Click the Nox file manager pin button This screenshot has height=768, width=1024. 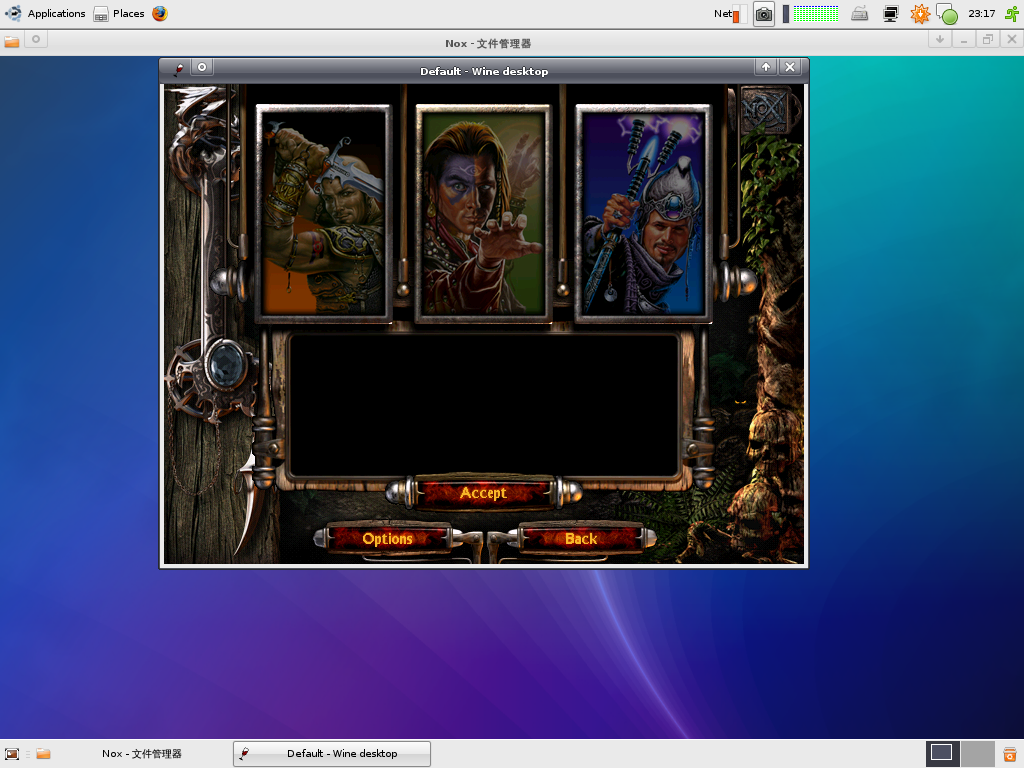tap(36, 40)
